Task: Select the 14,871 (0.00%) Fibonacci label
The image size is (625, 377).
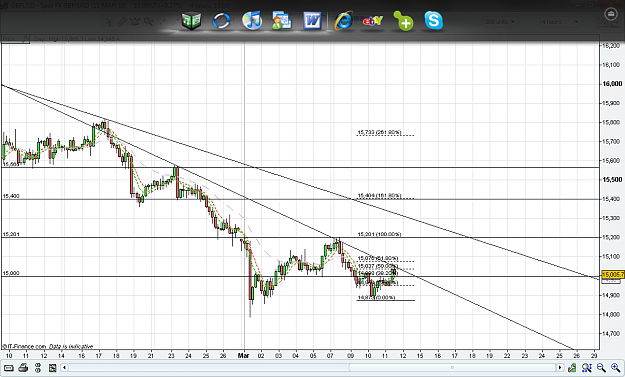Action: pos(376,297)
